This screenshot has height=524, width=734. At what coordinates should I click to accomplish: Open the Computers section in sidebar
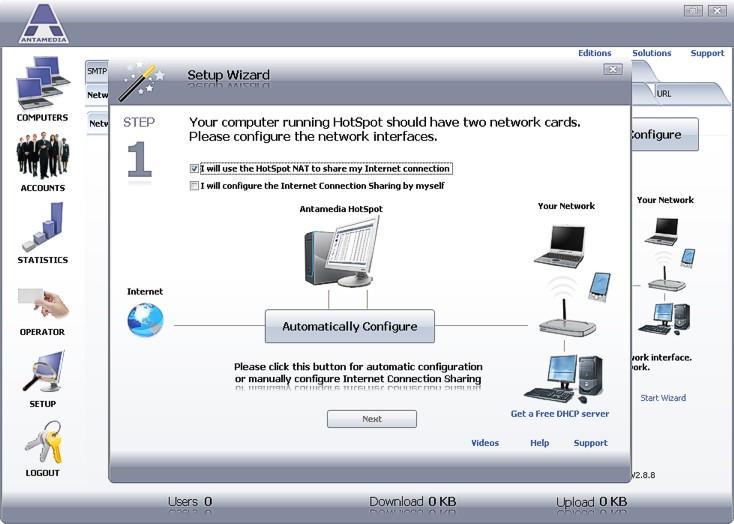(x=43, y=89)
